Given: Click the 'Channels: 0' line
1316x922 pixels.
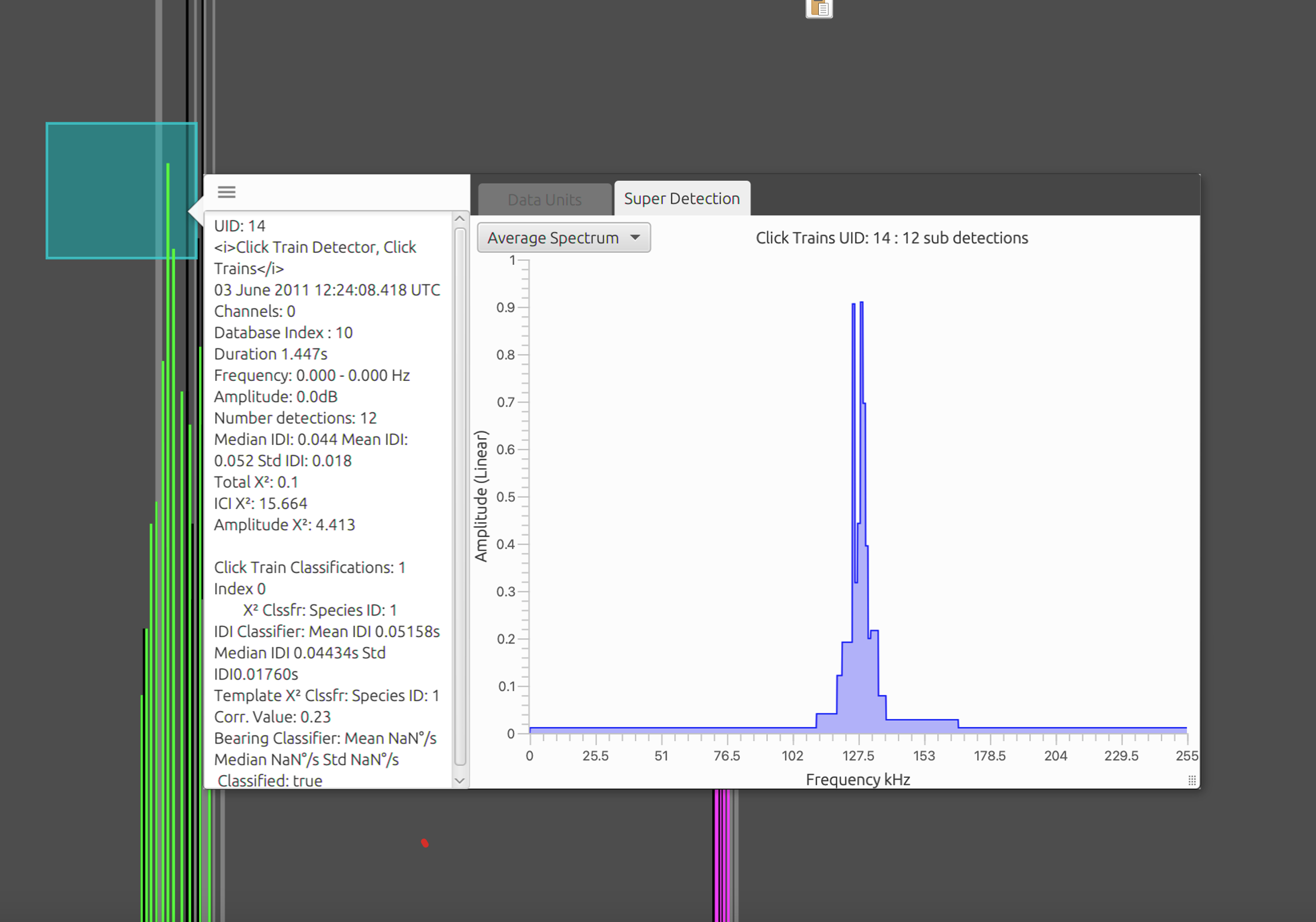Looking at the screenshot, I should pyautogui.click(x=255, y=311).
